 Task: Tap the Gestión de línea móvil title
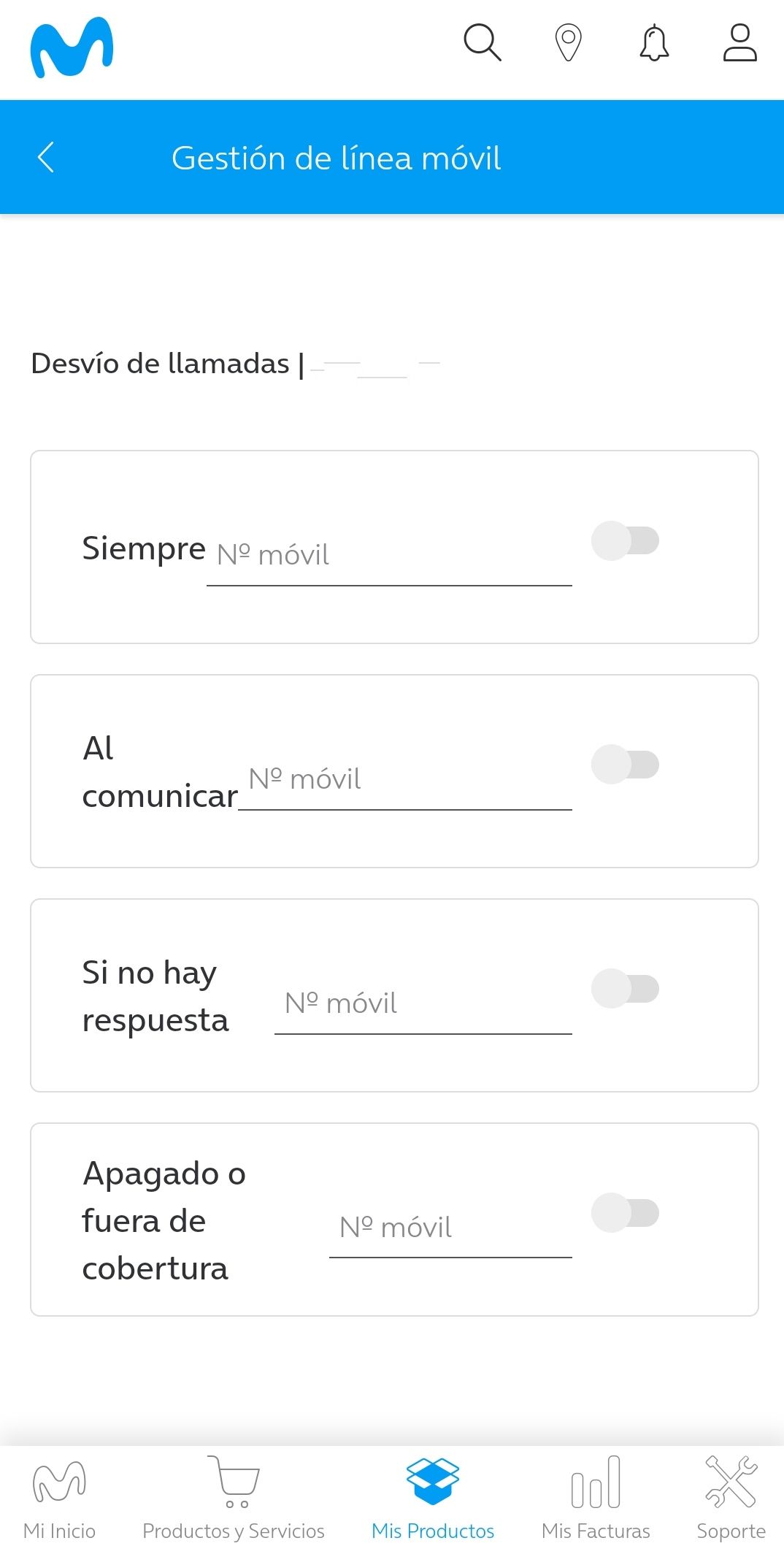pos(336,158)
